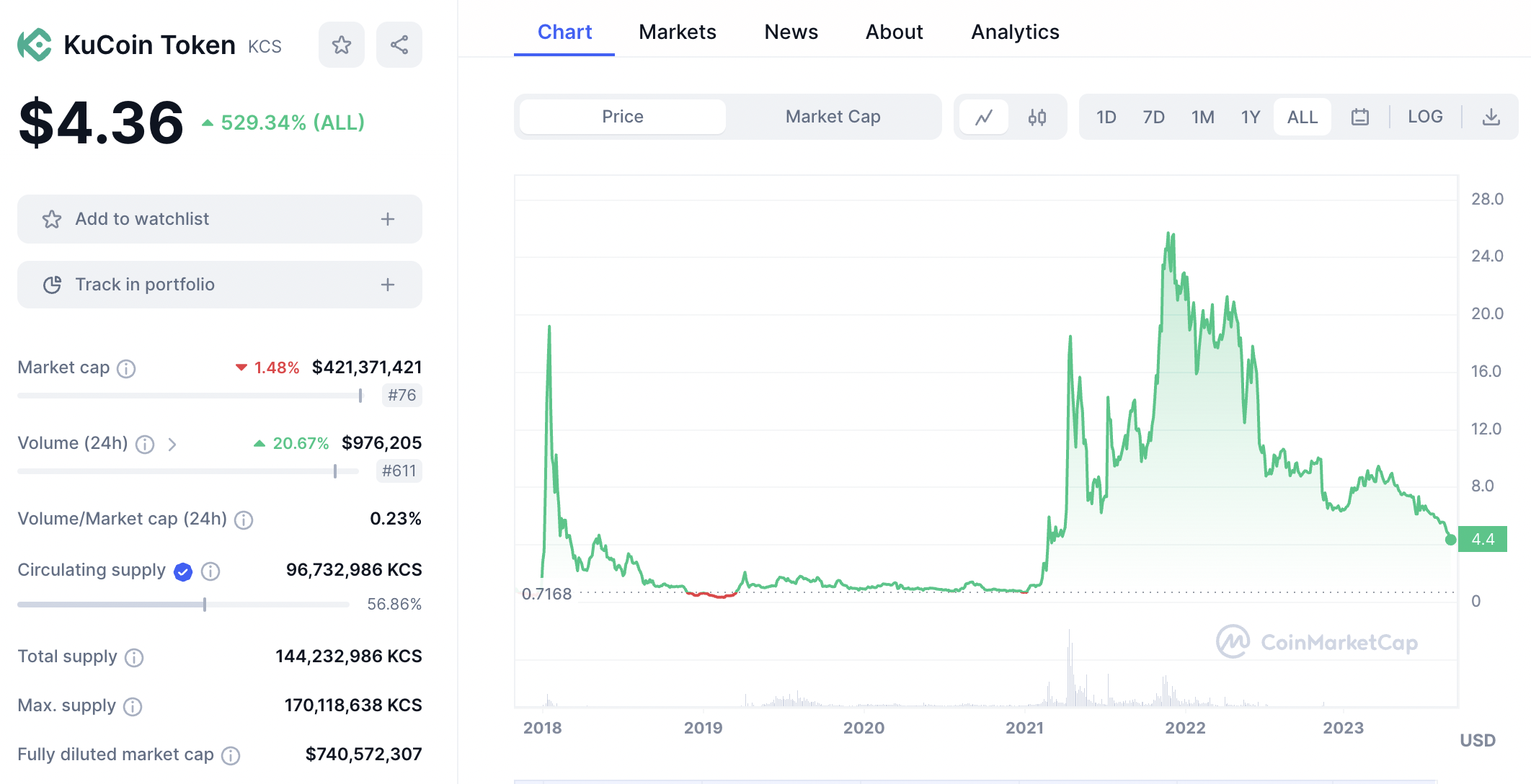The width and height of the screenshot is (1531, 784).
Task: Click the 2018 label on time axis
Action: [542, 728]
